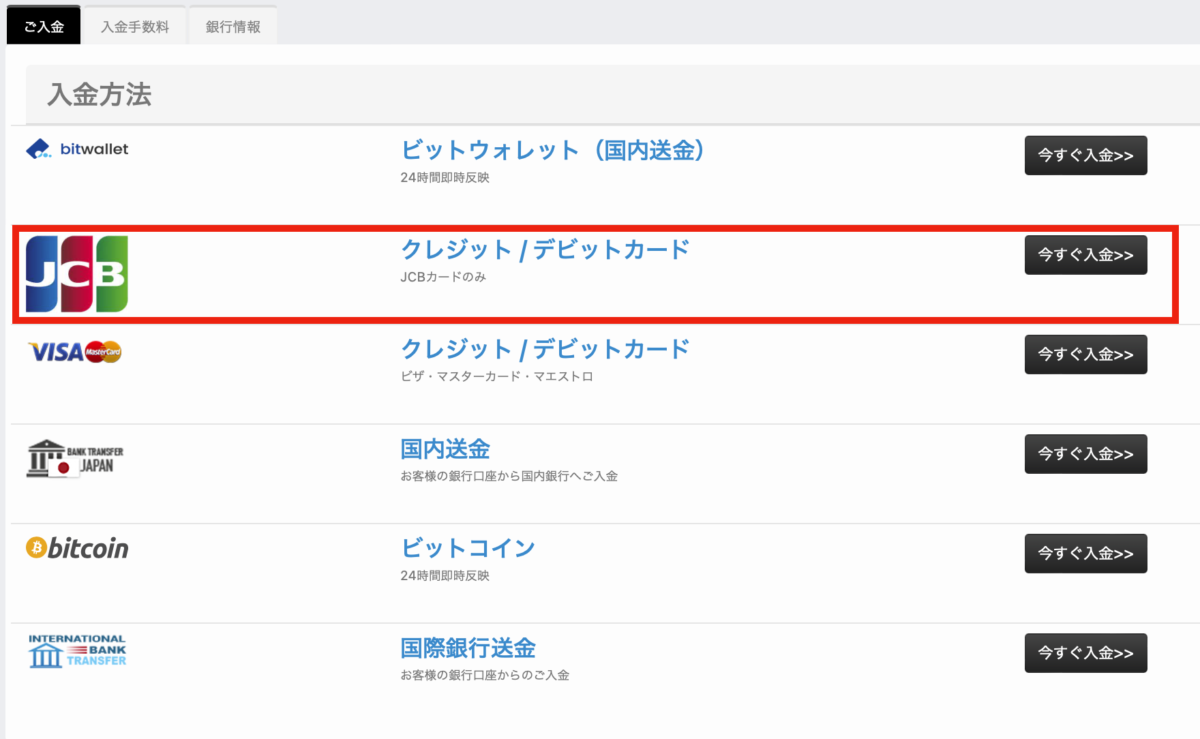Click the bitcoin logo icon
This screenshot has height=739, width=1200.
tap(77, 548)
